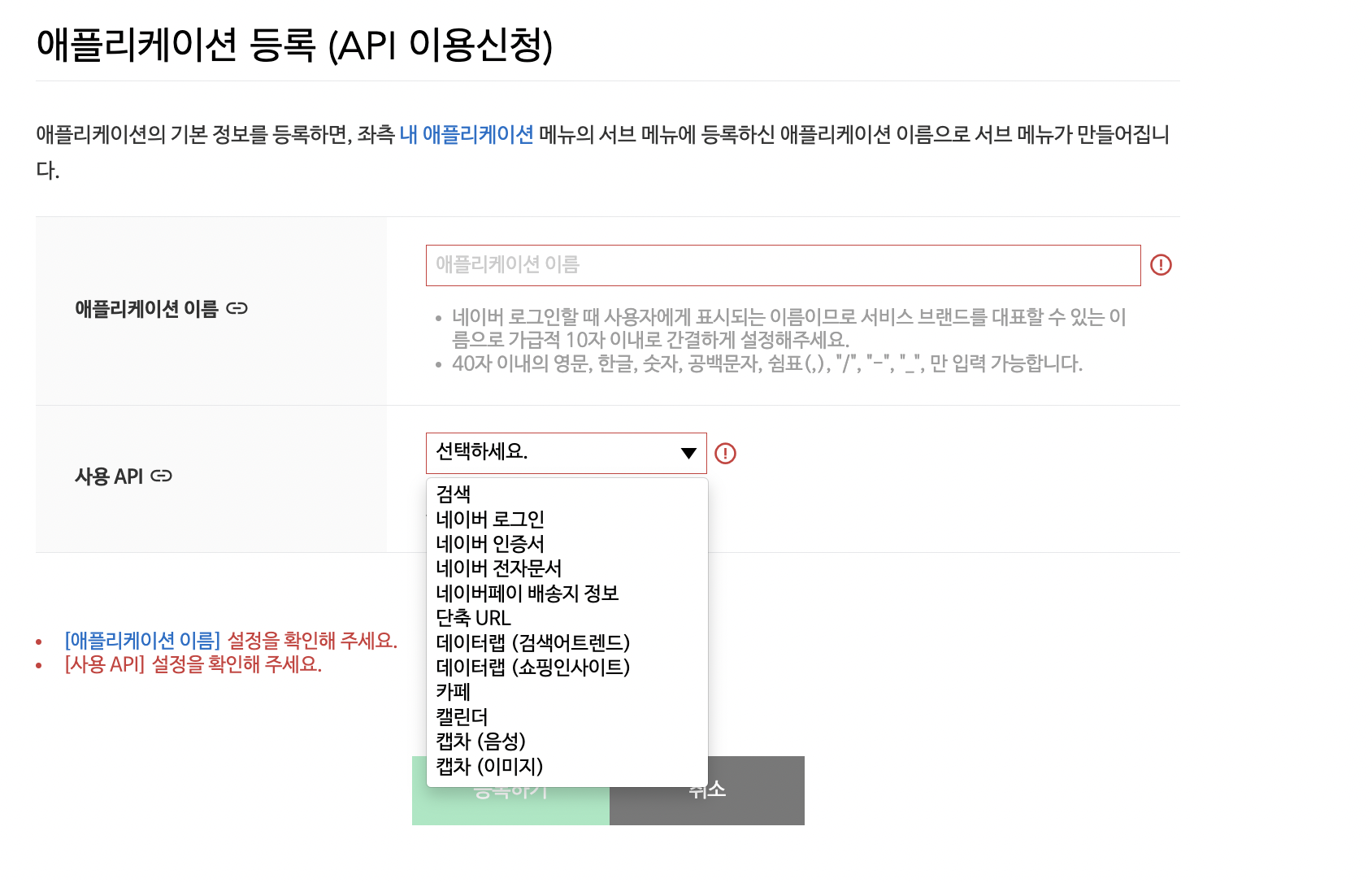Focus the 애플리케이션 이름 input field

(783, 265)
